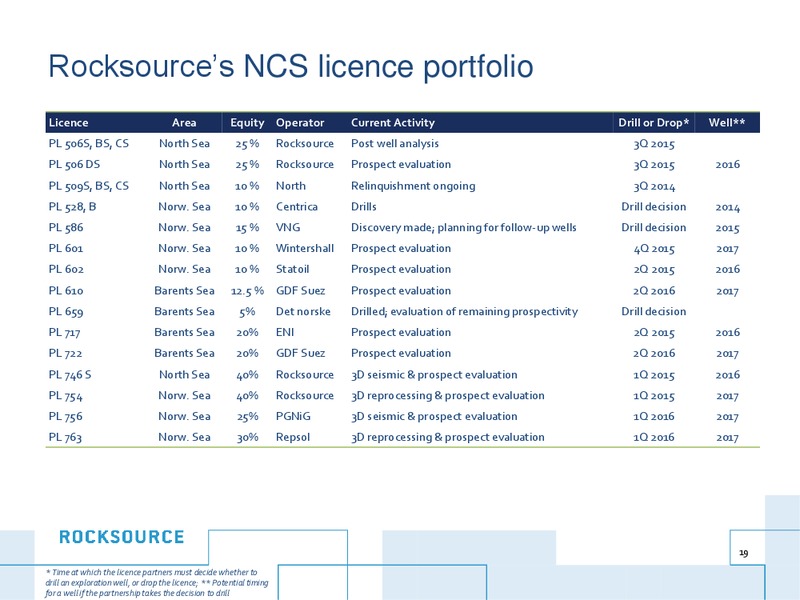This screenshot has height=600, width=800.
Task: Click operator "ENI"
Action: [x=285, y=333]
